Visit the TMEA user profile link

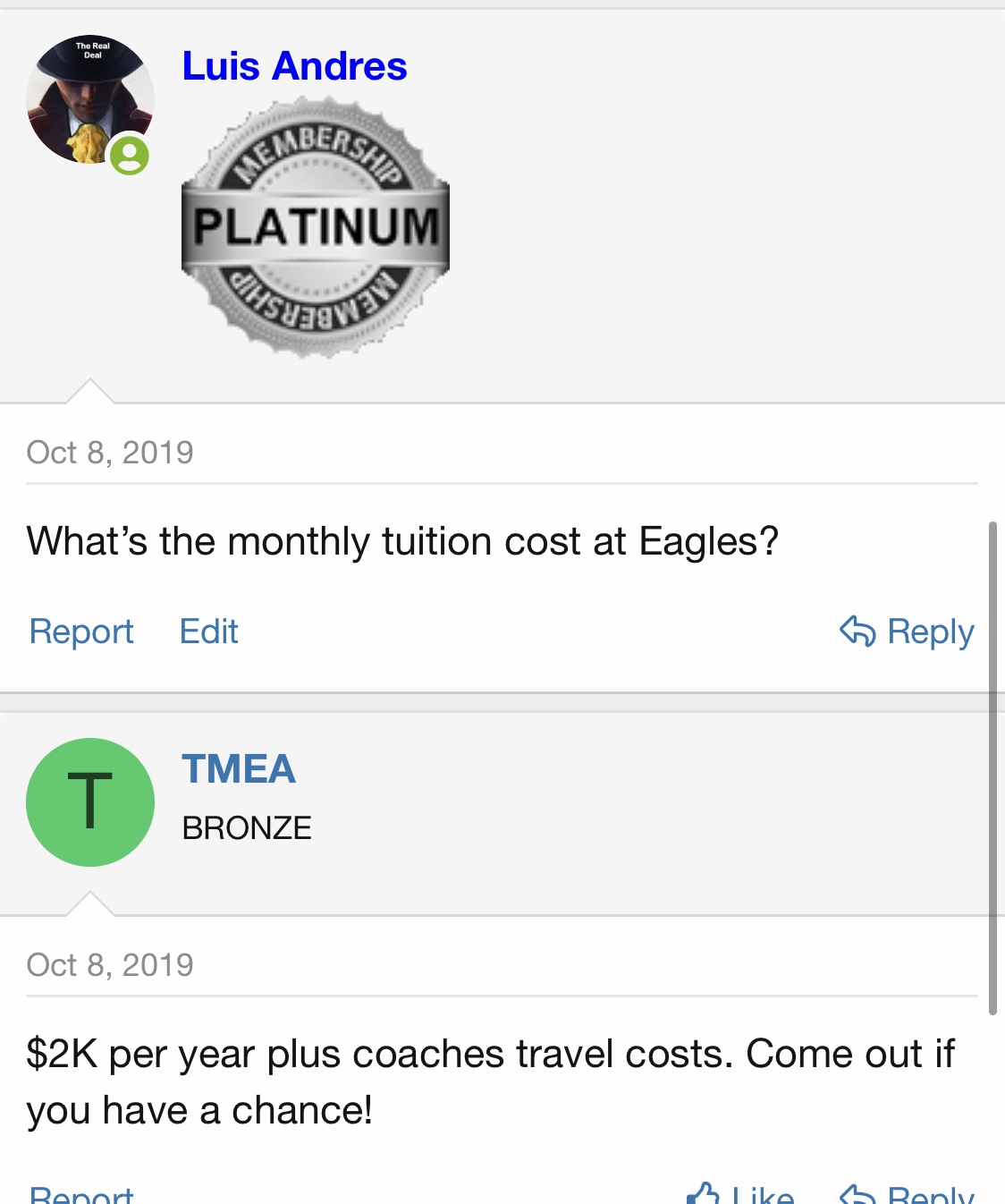tap(239, 769)
